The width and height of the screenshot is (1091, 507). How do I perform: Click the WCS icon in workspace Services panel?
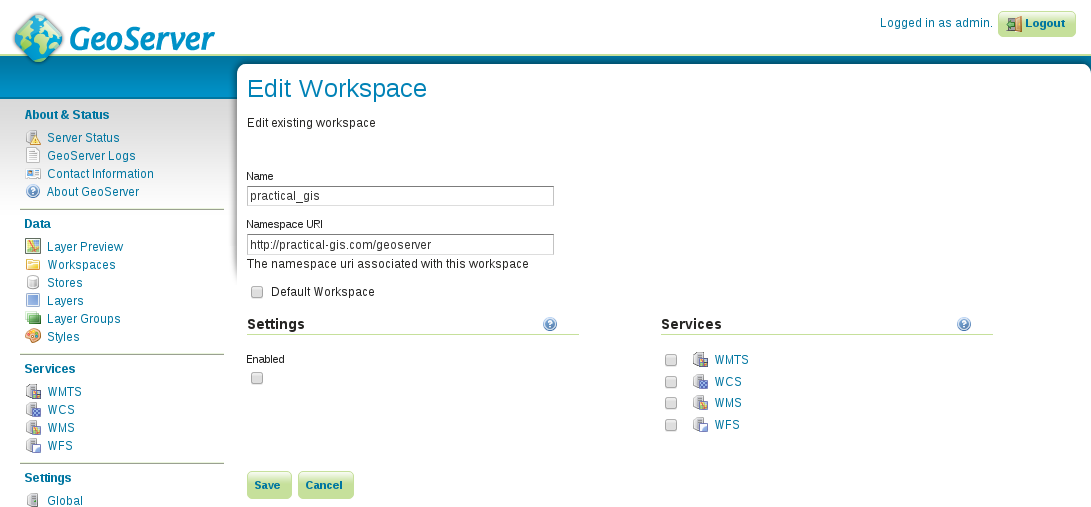(x=700, y=381)
